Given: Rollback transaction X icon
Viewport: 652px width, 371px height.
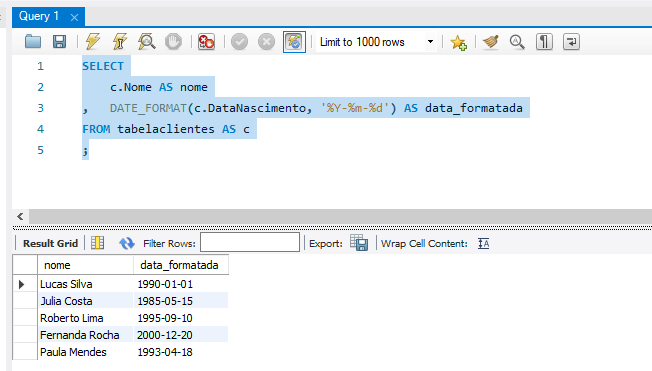Looking at the screenshot, I should pos(266,42).
